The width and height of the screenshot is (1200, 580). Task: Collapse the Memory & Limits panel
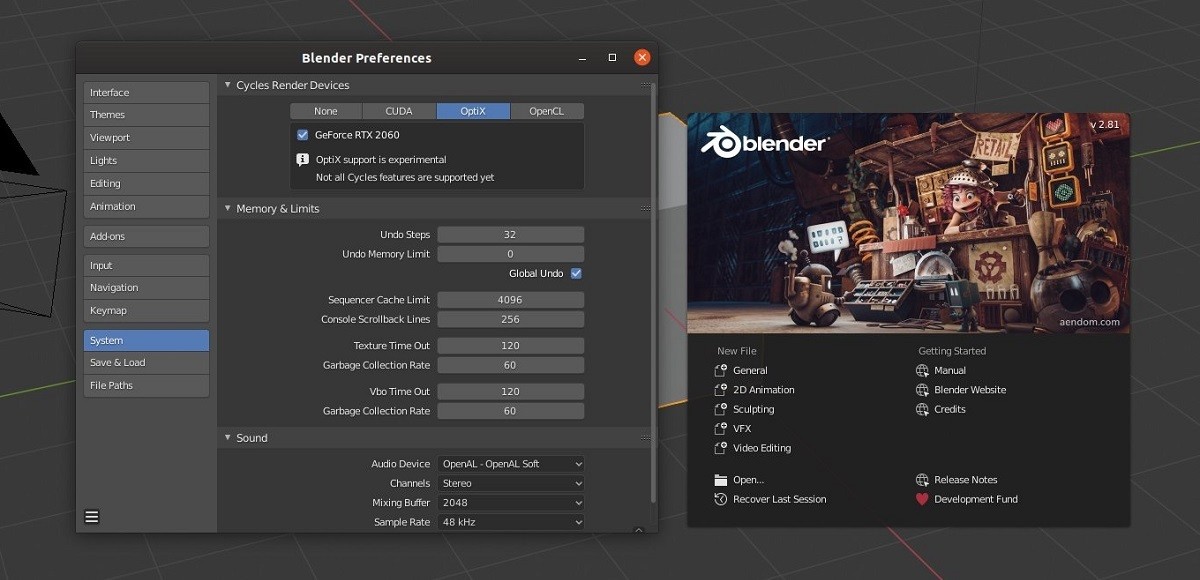pyautogui.click(x=227, y=208)
